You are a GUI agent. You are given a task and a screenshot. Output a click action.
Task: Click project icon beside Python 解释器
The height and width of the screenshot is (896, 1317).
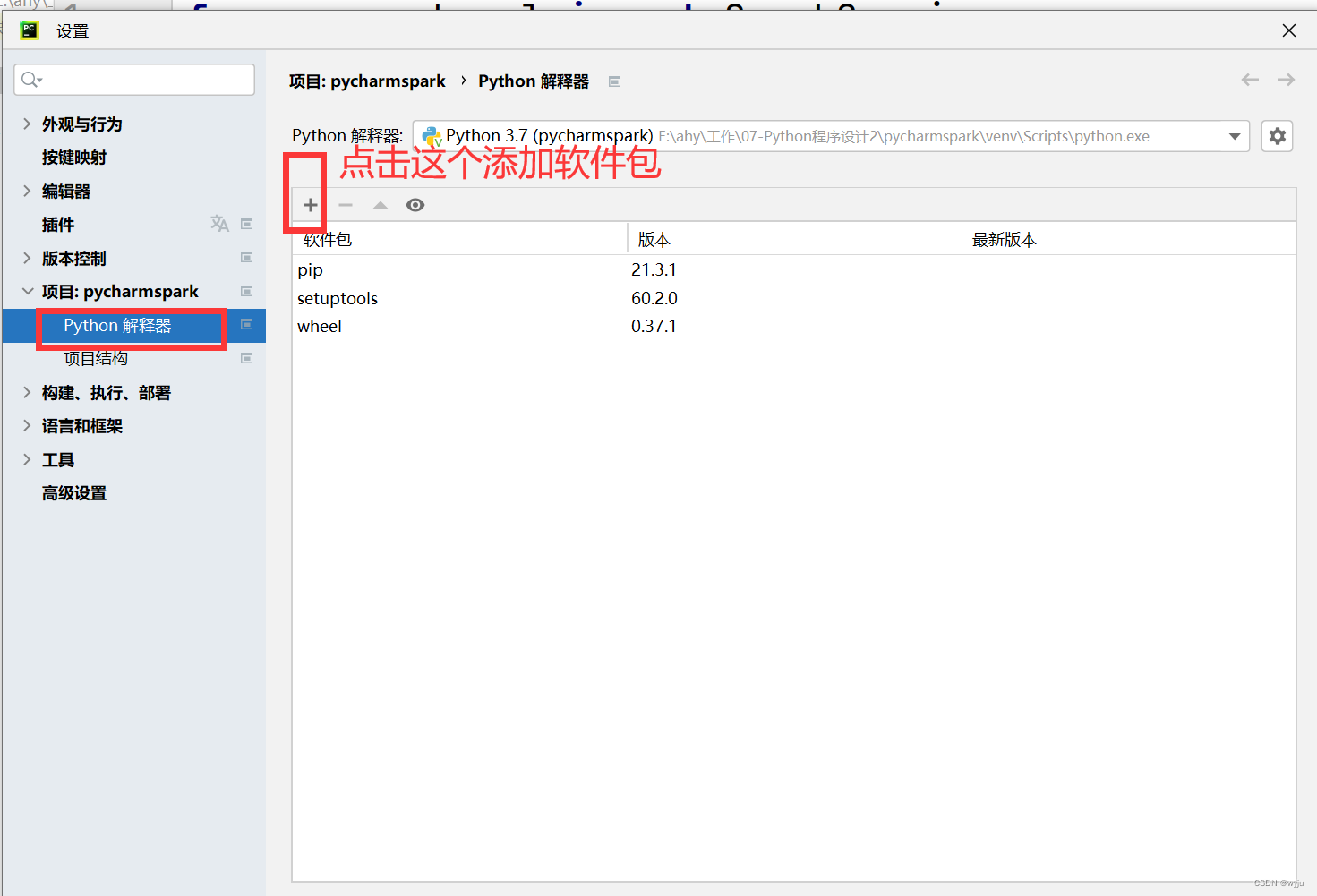pyautogui.click(x=247, y=324)
